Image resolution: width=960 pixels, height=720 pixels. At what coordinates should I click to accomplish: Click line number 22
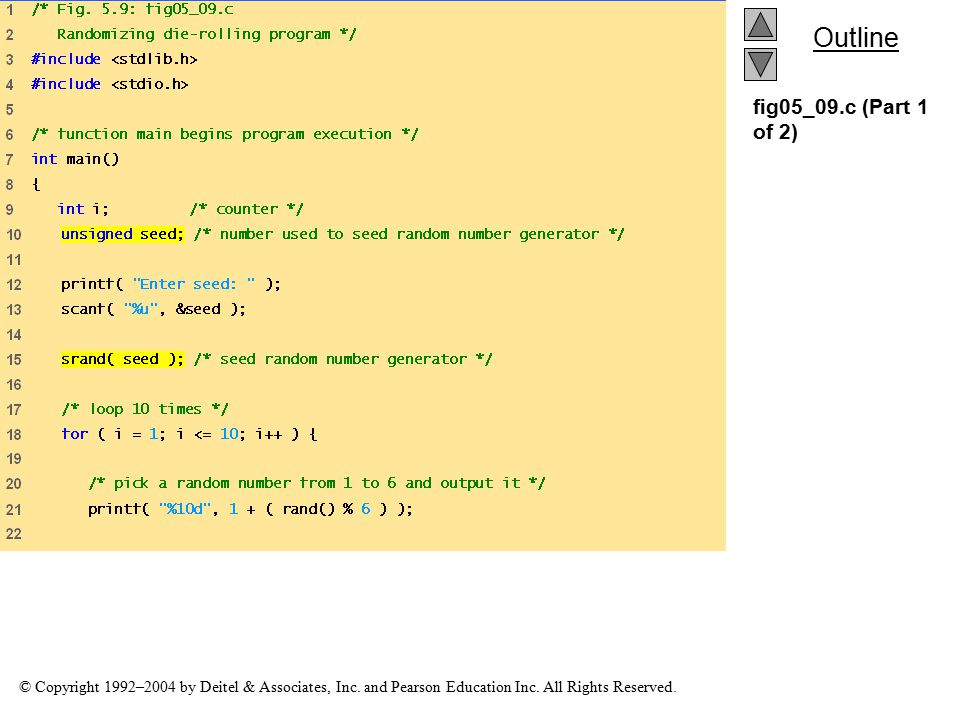[x=13, y=534]
